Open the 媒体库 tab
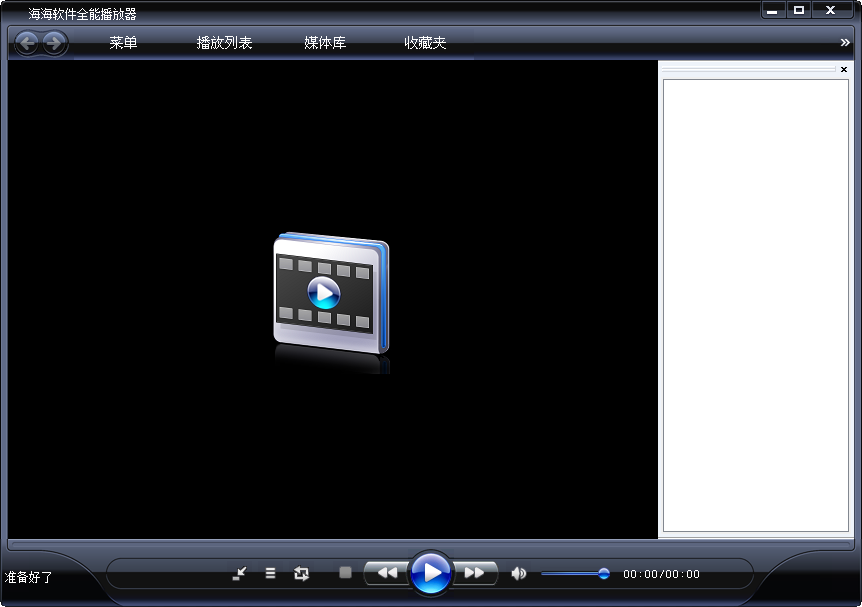 click(325, 43)
